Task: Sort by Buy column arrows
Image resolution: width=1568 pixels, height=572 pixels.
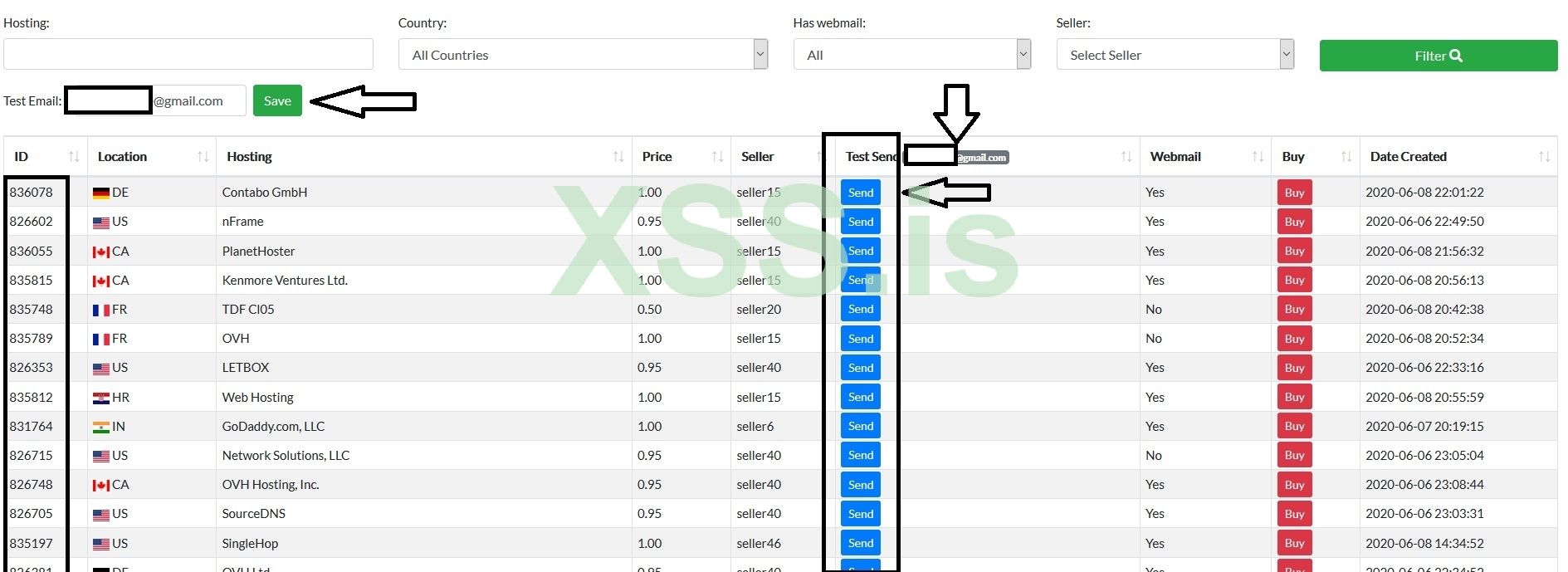Action: pos(1346,157)
